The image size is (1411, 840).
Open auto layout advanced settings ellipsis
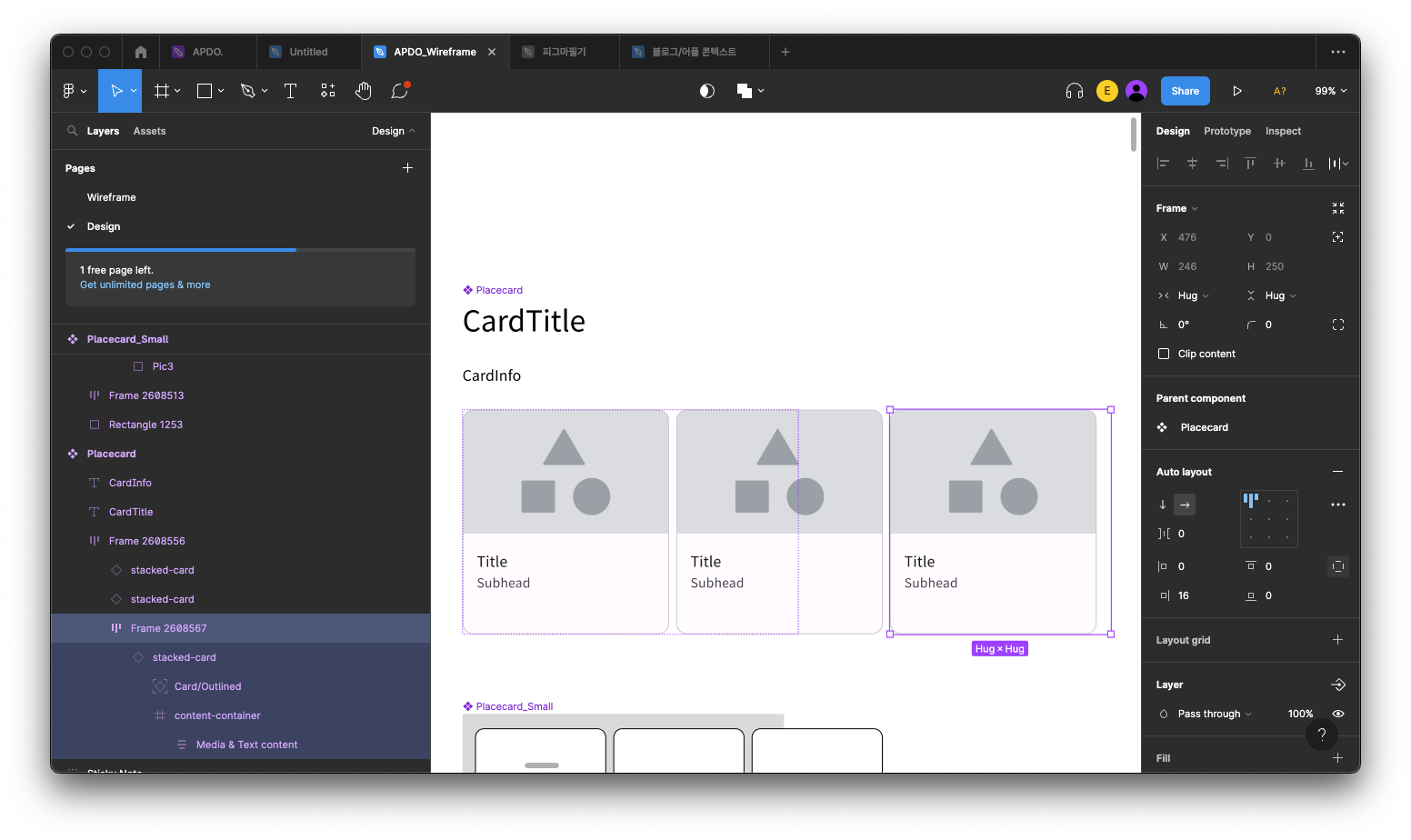[x=1338, y=505]
